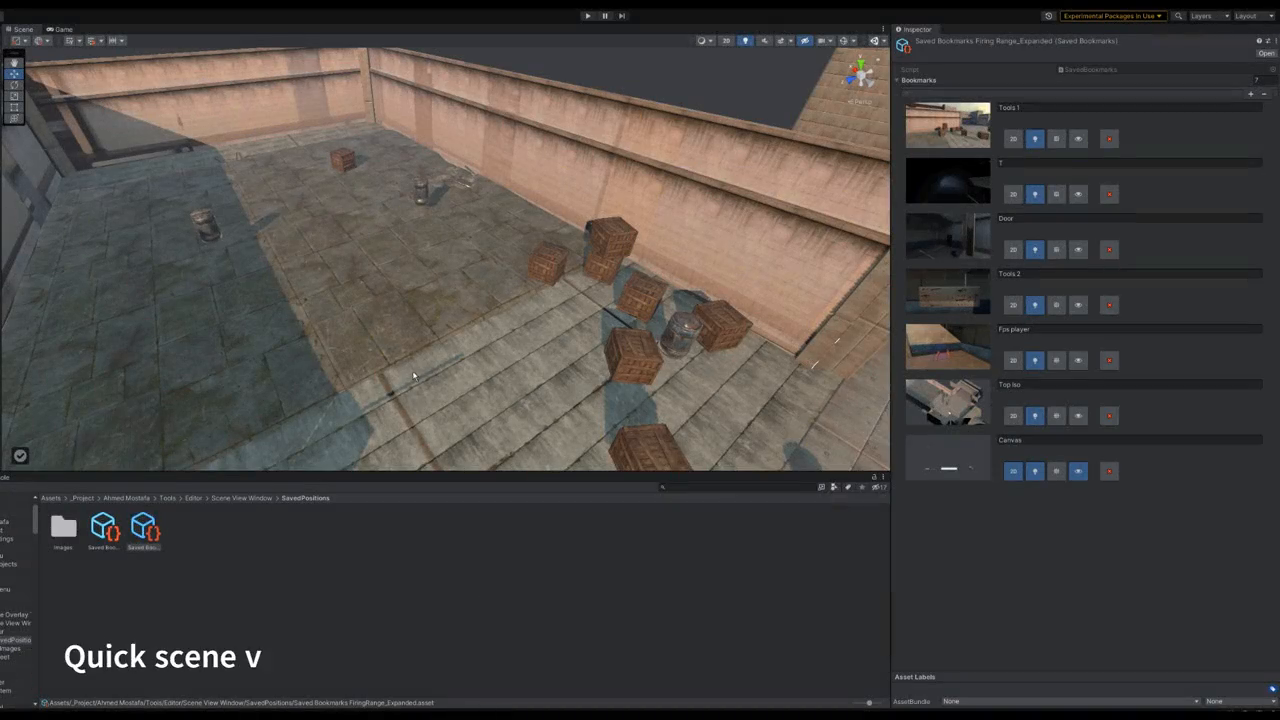Select the first Saved Bookmarks asset

(x=104, y=531)
